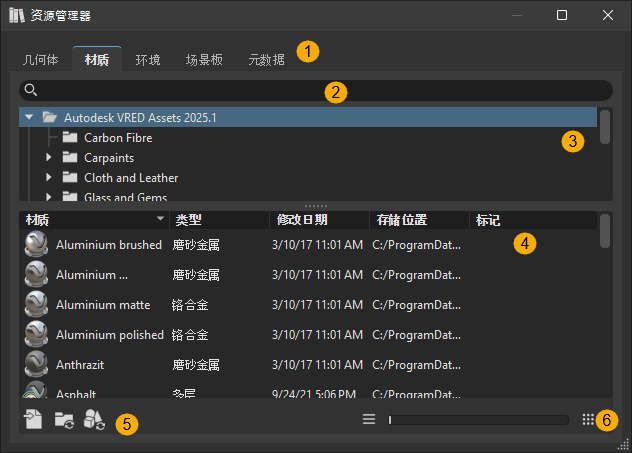Click the Aluminium polished material preview ball
632x453 pixels.
pyautogui.click(x=36, y=335)
